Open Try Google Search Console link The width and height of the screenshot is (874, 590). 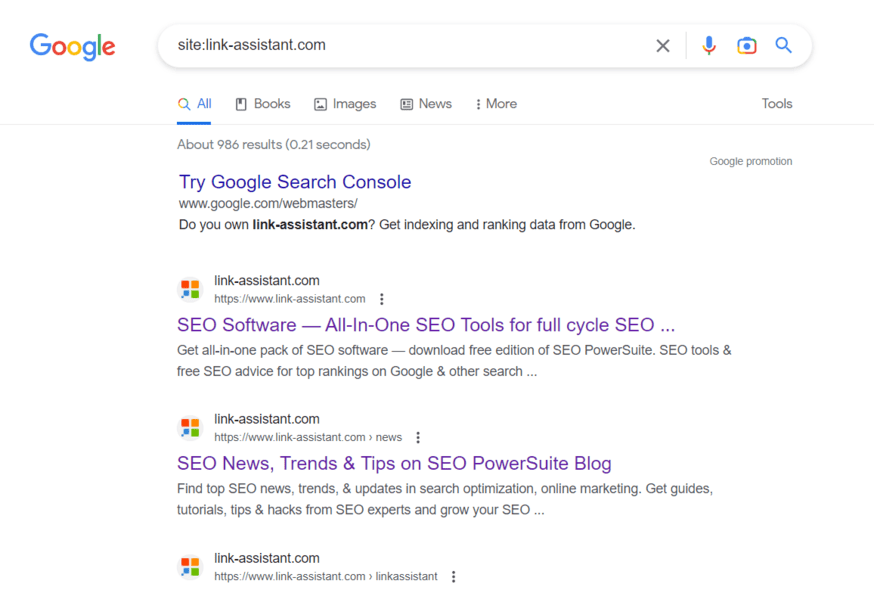(x=295, y=182)
